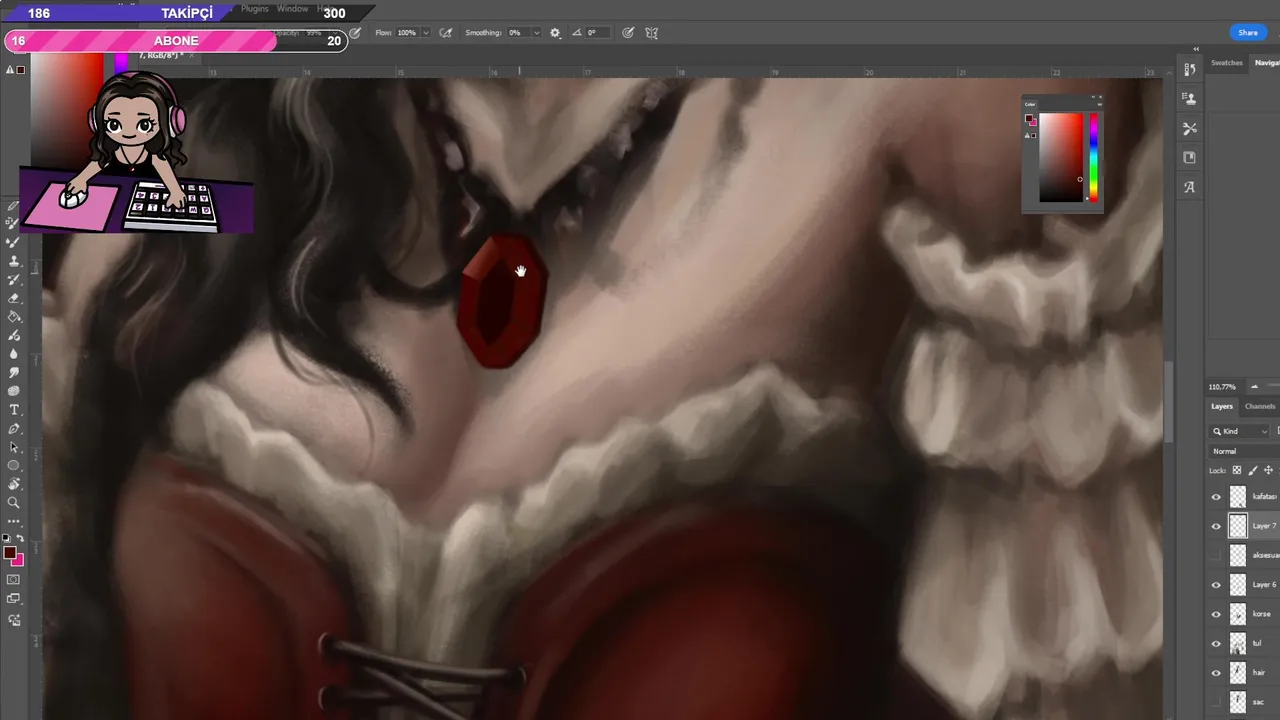Viewport: 1280px width, 720px height.
Task: Open the Edit Toolbar three-dots menu
Action: click(14, 521)
